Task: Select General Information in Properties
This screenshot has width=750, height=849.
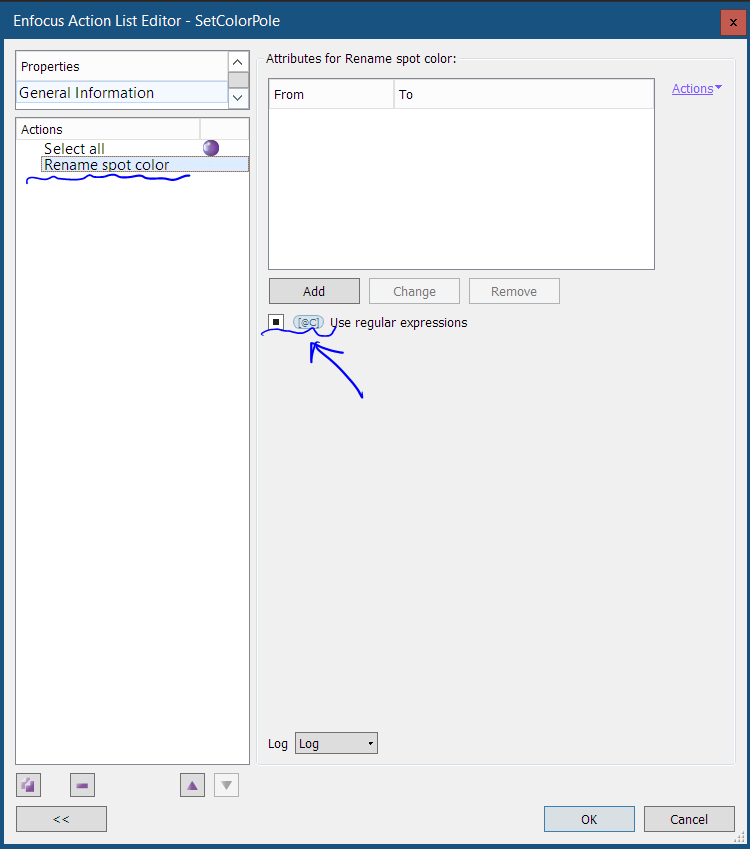Action: (x=122, y=93)
